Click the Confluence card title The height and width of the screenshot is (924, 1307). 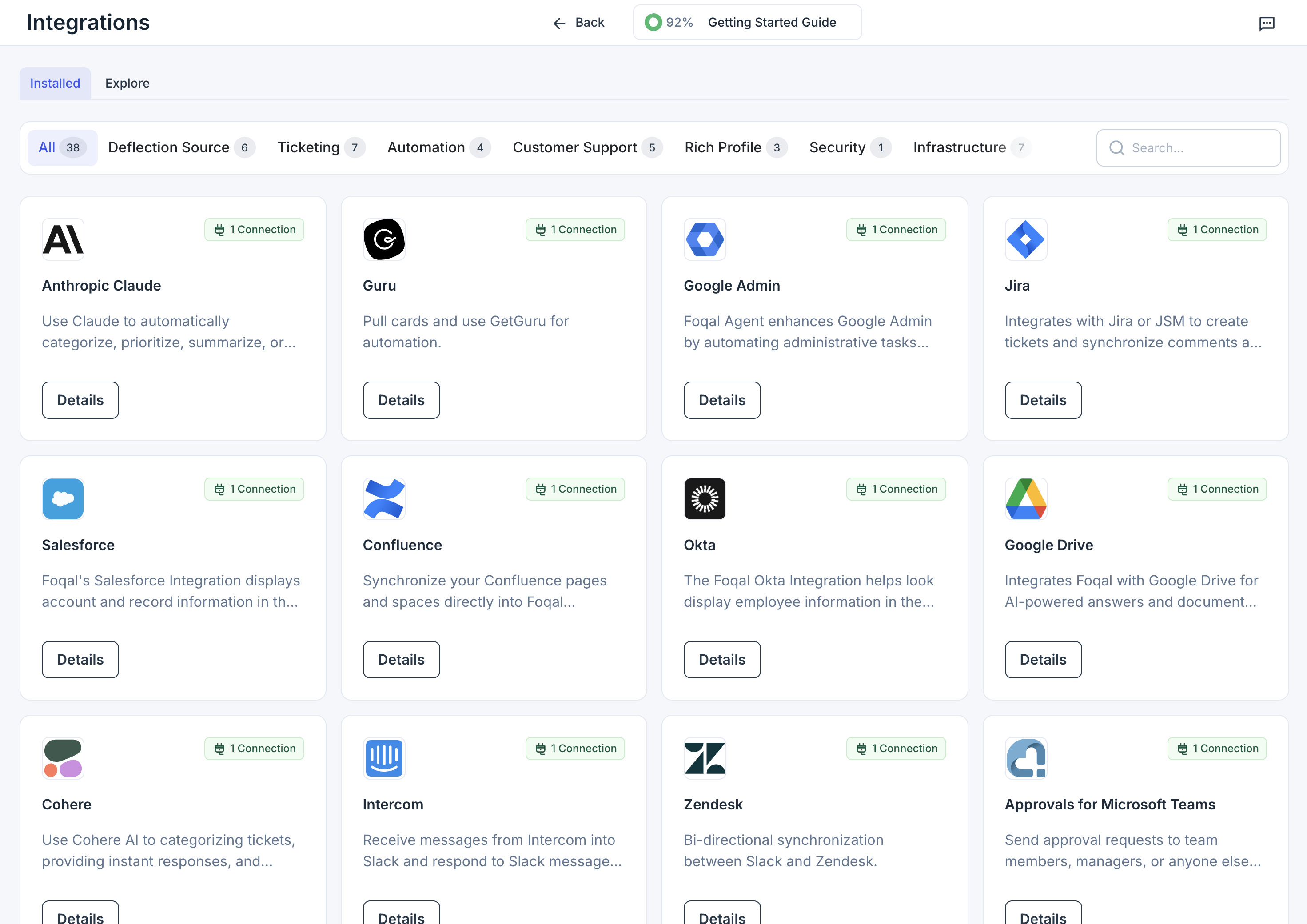(402, 546)
